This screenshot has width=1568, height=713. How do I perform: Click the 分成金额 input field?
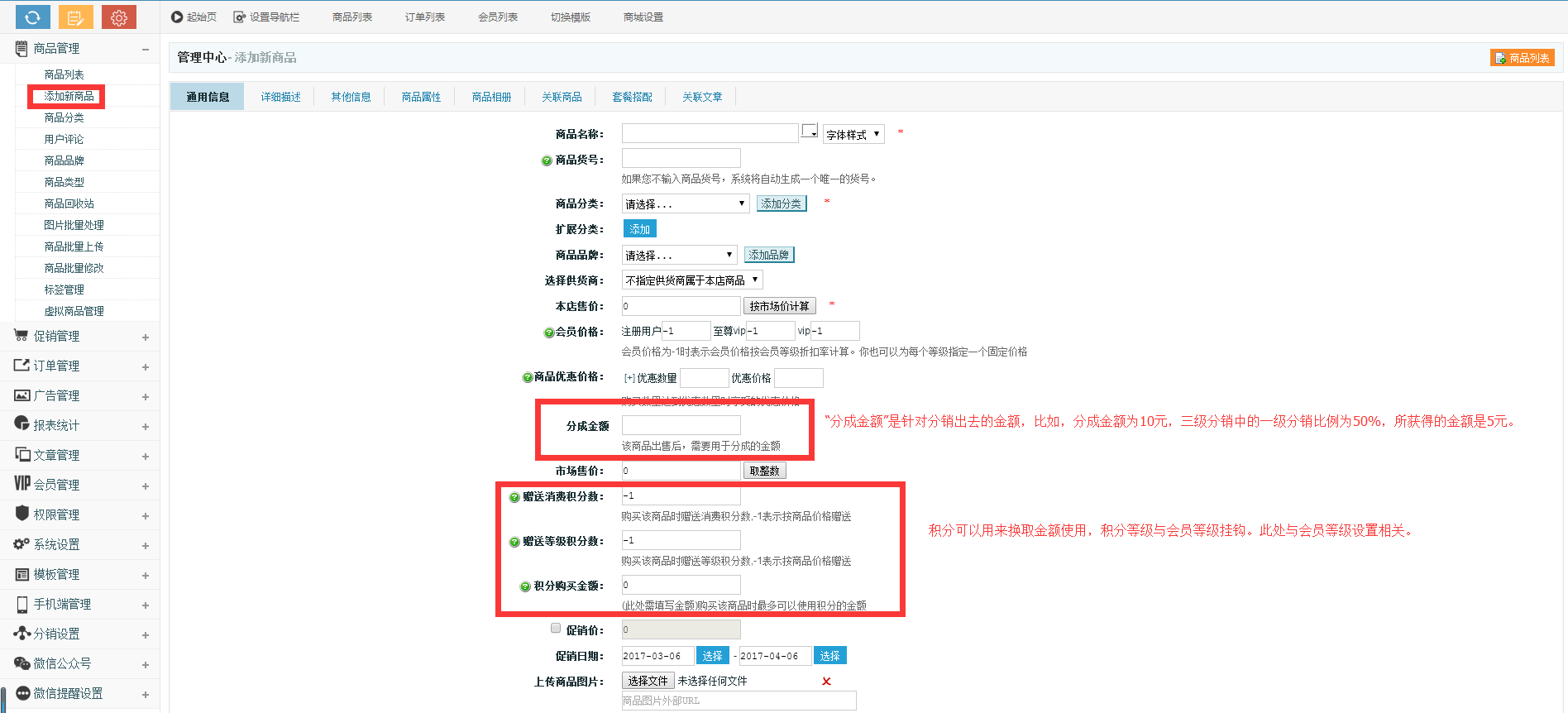[x=681, y=425]
